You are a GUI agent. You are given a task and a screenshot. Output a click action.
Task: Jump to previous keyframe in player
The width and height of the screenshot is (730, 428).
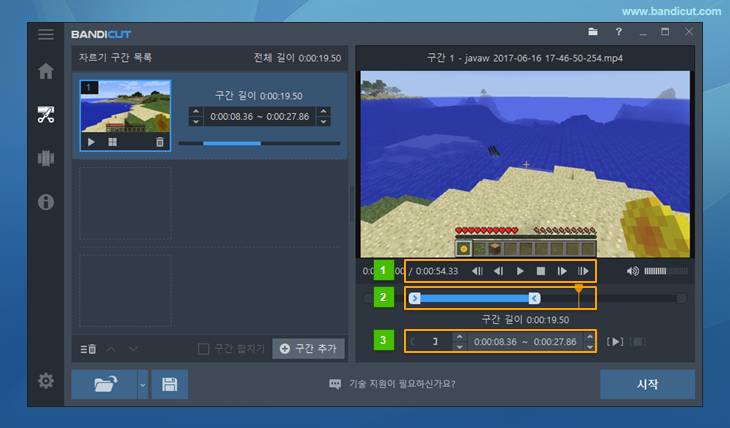point(477,271)
